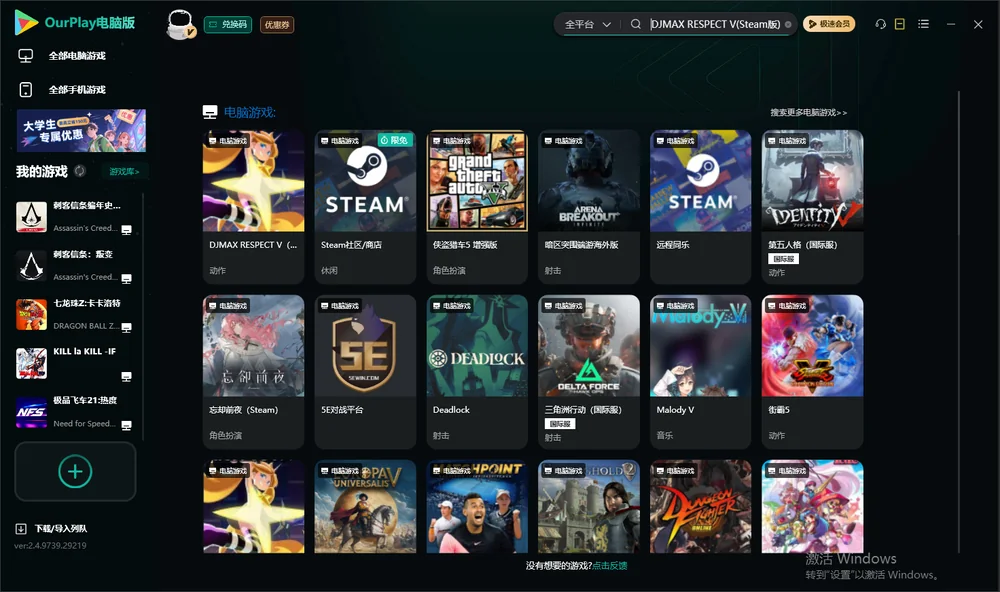
Task: Open the 远程同乐 Steam card
Action: point(701,207)
